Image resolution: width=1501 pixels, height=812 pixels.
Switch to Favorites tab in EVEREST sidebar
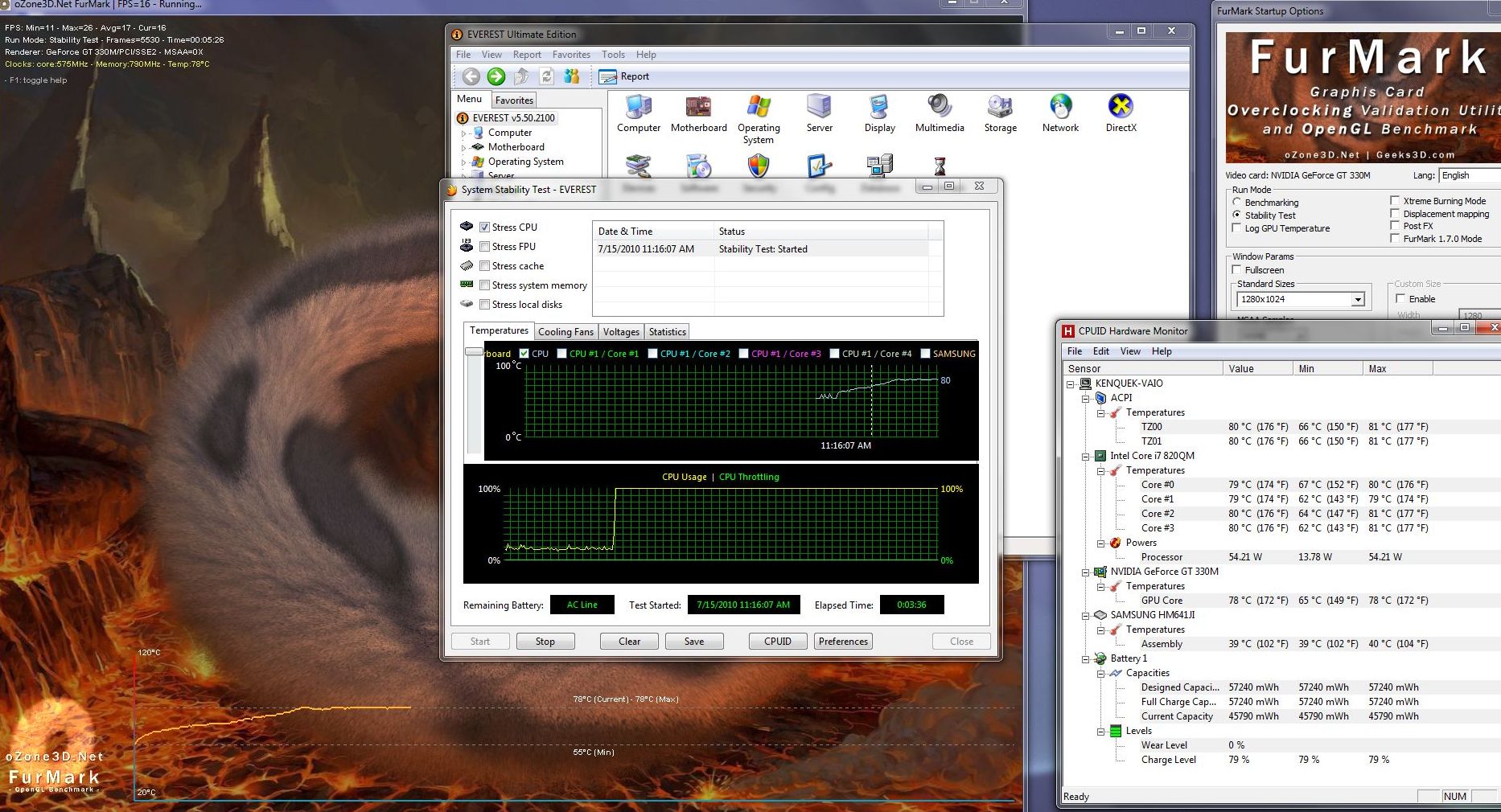coord(514,100)
